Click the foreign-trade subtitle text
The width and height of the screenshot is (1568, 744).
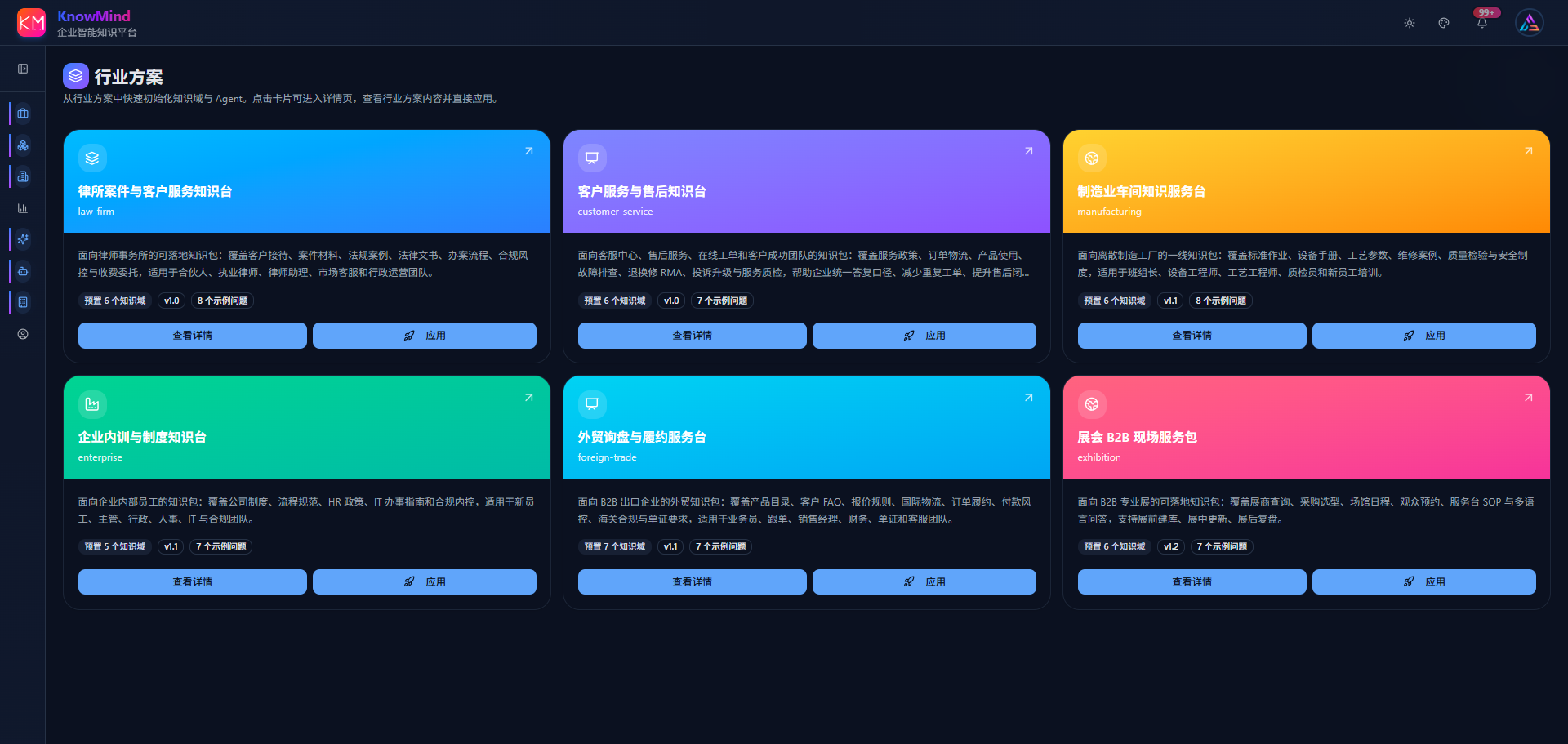[x=608, y=457]
